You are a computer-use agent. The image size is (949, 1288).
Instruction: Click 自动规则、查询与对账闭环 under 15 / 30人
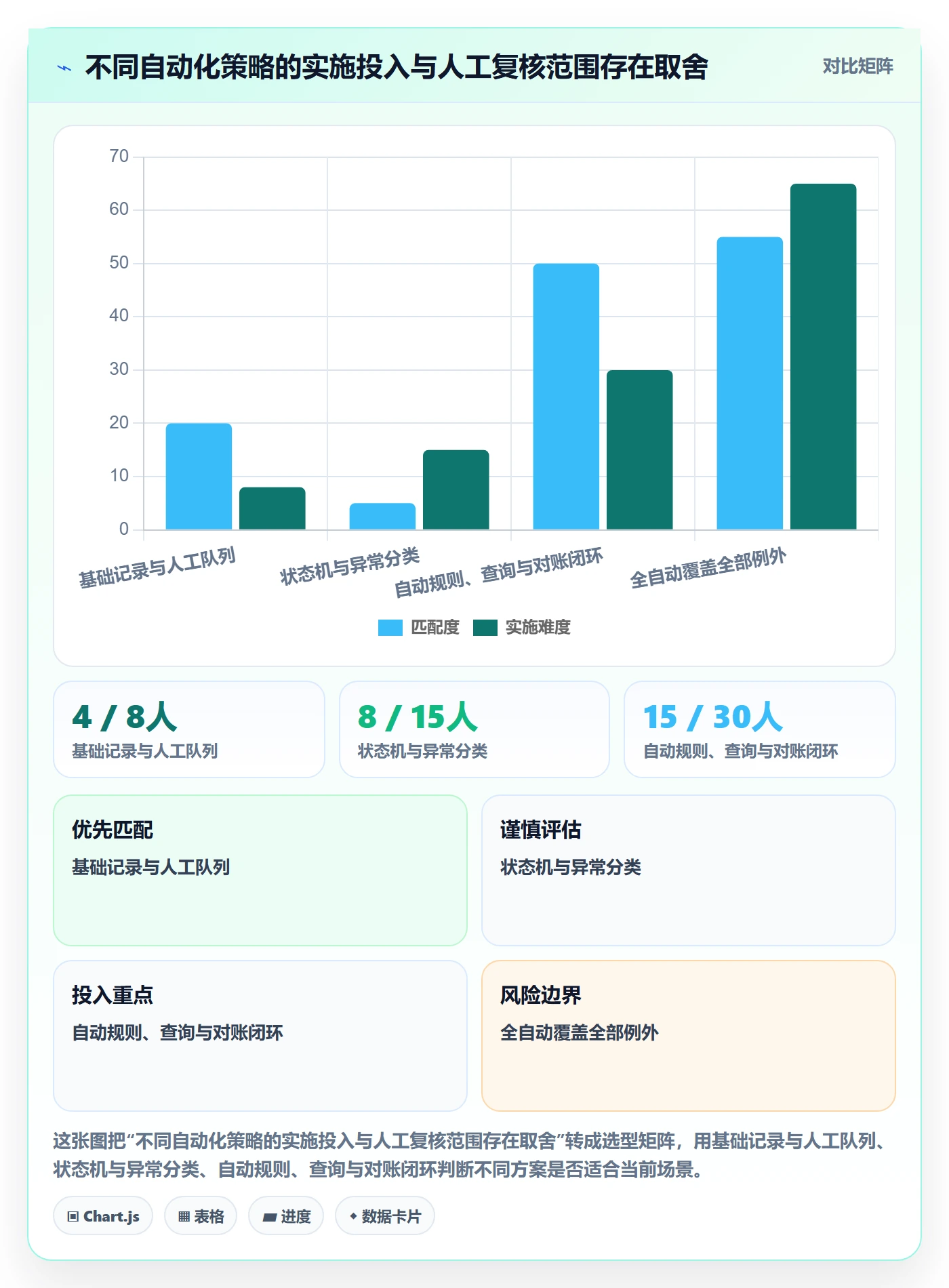tap(741, 751)
